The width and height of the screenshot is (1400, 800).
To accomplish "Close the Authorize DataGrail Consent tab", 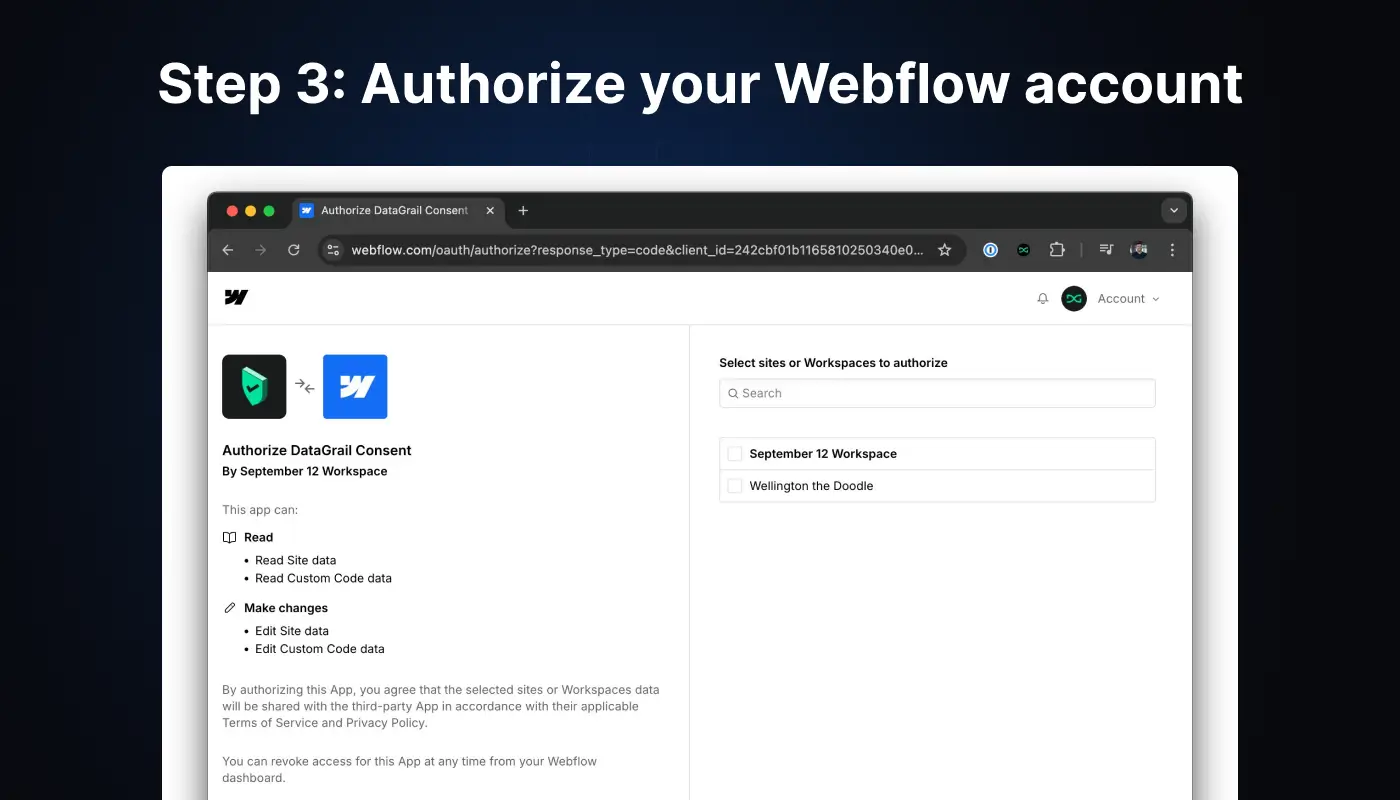I will pos(490,210).
